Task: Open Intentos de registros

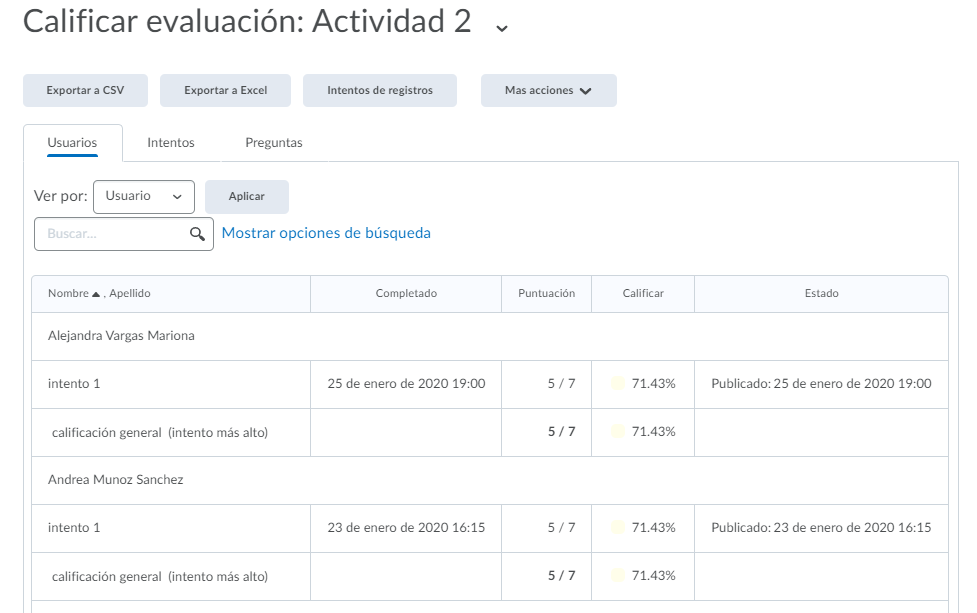Action: pyautogui.click(x=380, y=90)
